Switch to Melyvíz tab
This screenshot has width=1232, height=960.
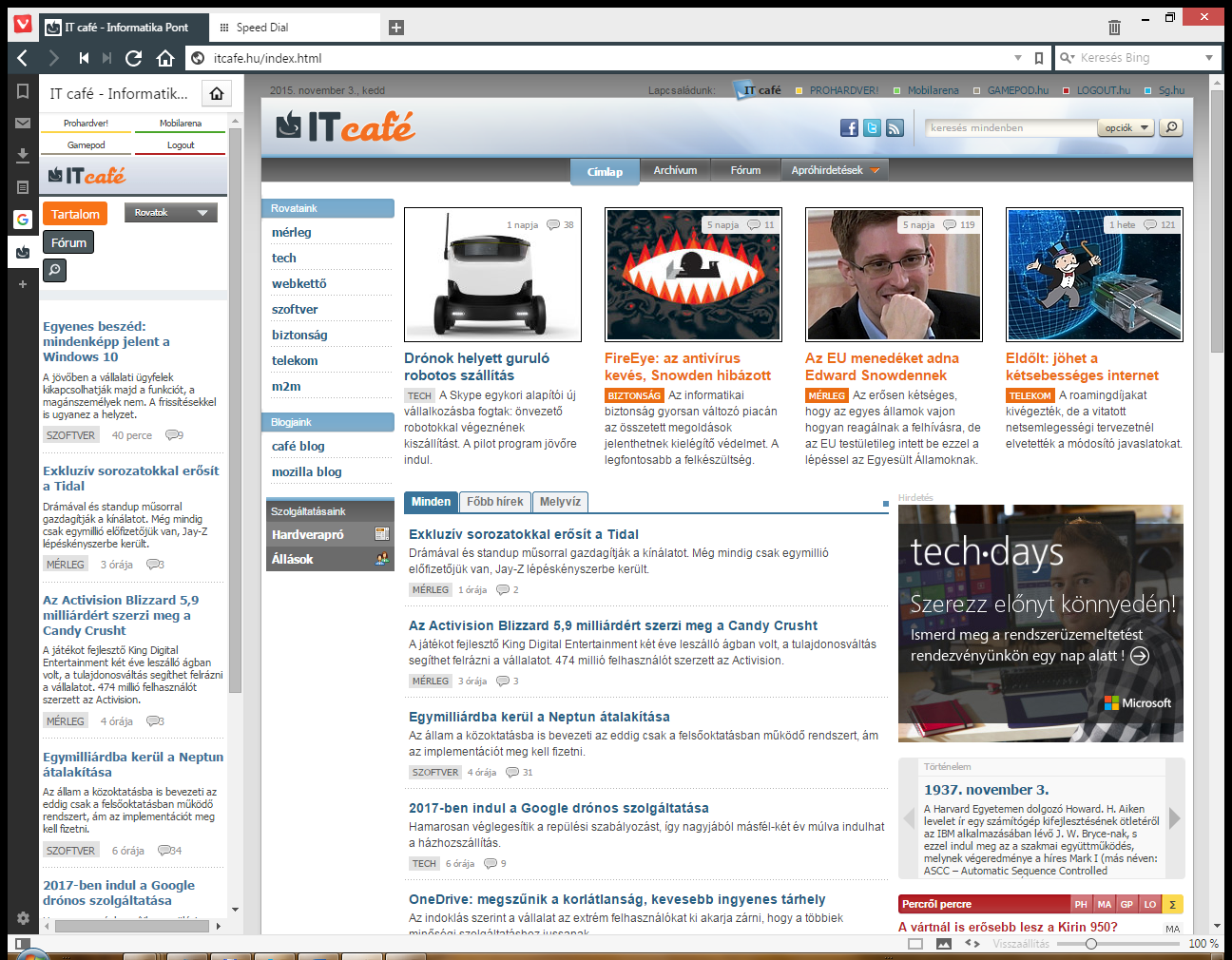[x=560, y=502]
